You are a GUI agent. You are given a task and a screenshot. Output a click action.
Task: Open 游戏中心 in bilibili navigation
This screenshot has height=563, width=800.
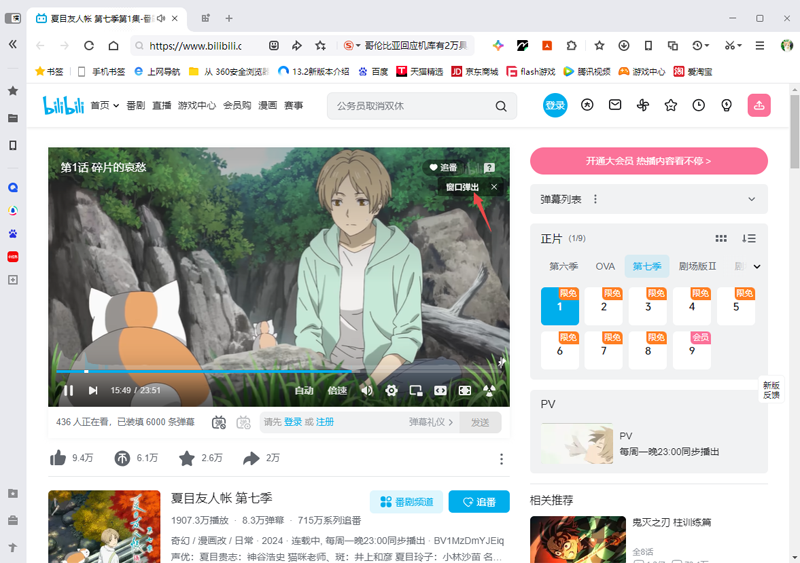coord(197,106)
